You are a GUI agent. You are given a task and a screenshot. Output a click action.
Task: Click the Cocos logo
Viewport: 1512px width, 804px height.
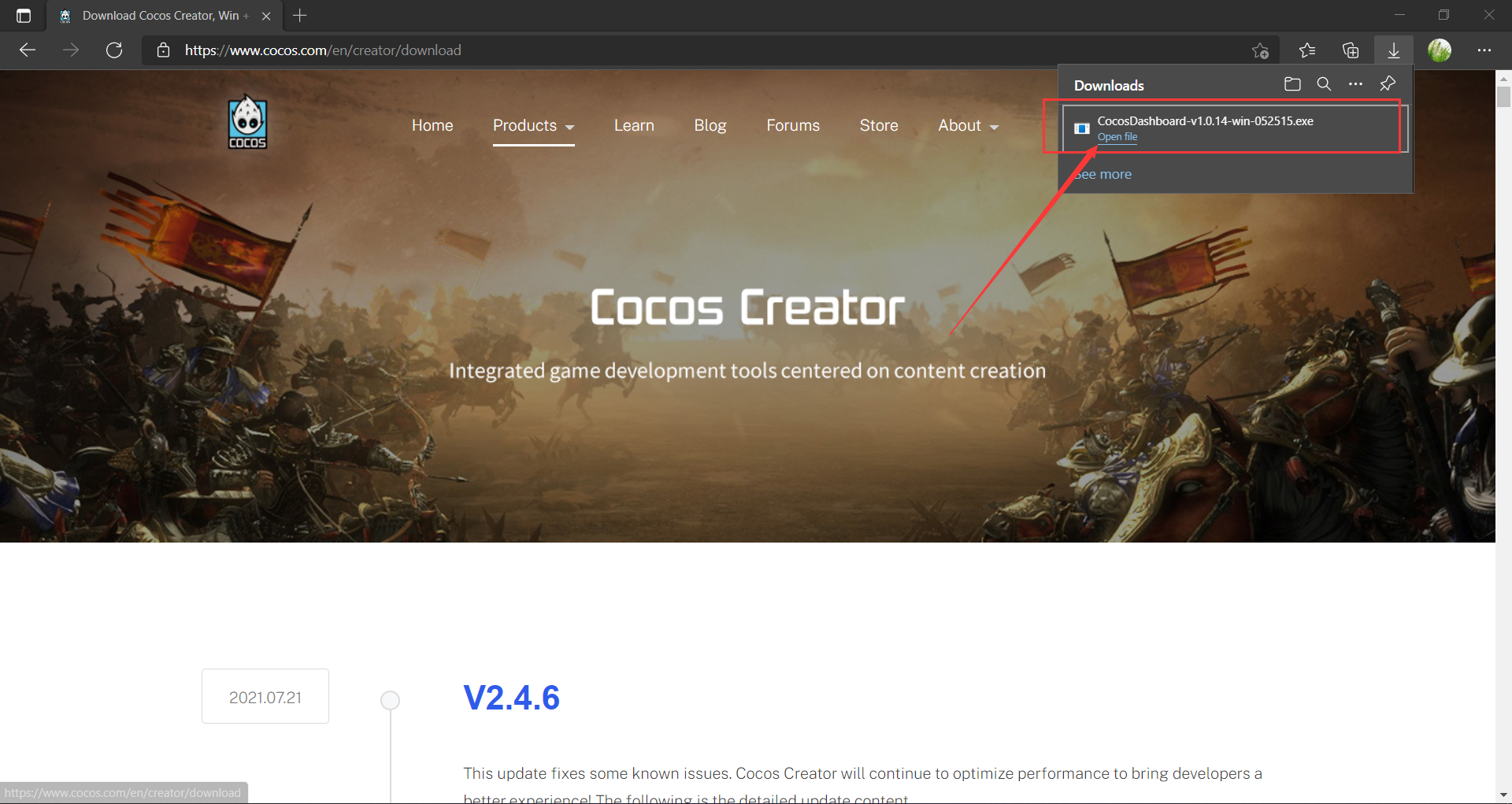point(246,122)
